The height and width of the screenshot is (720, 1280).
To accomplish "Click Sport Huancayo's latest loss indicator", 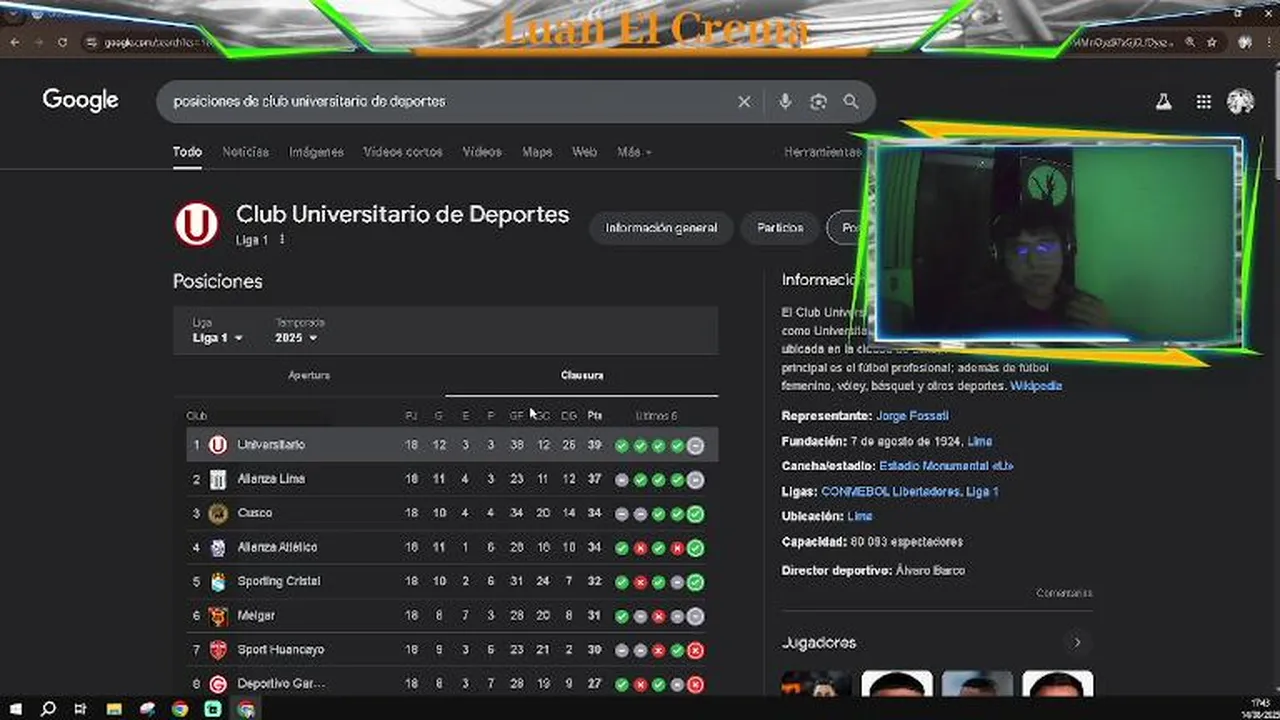I will (x=695, y=650).
